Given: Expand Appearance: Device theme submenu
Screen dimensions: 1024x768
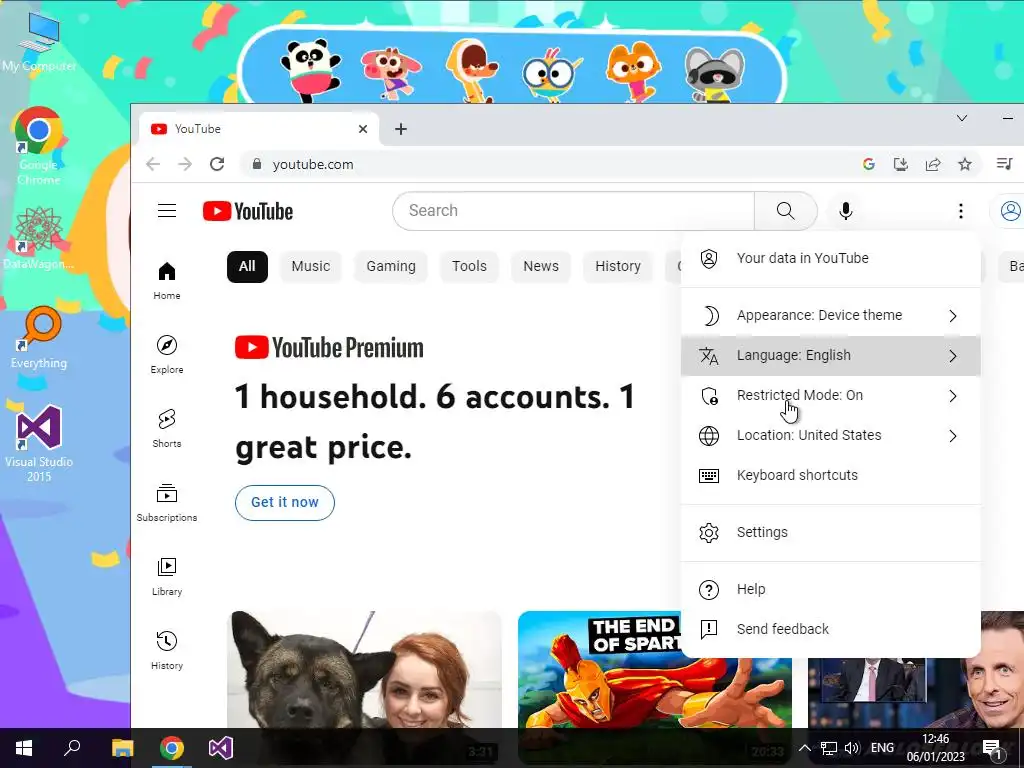Looking at the screenshot, I should pos(830,315).
